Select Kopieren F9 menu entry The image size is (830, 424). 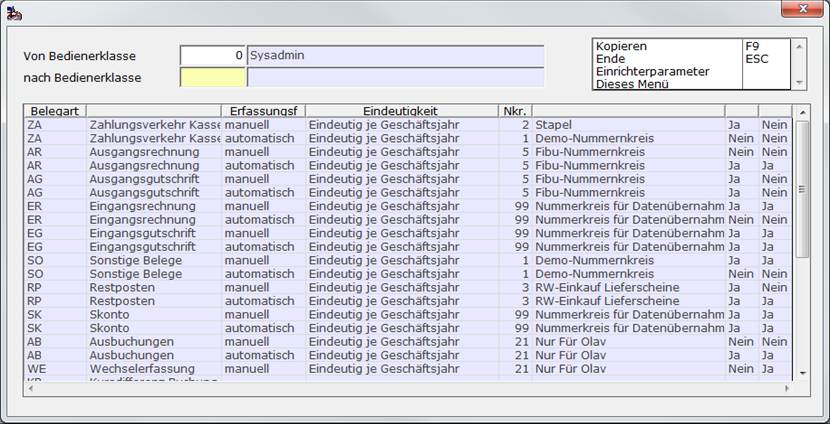pos(691,47)
